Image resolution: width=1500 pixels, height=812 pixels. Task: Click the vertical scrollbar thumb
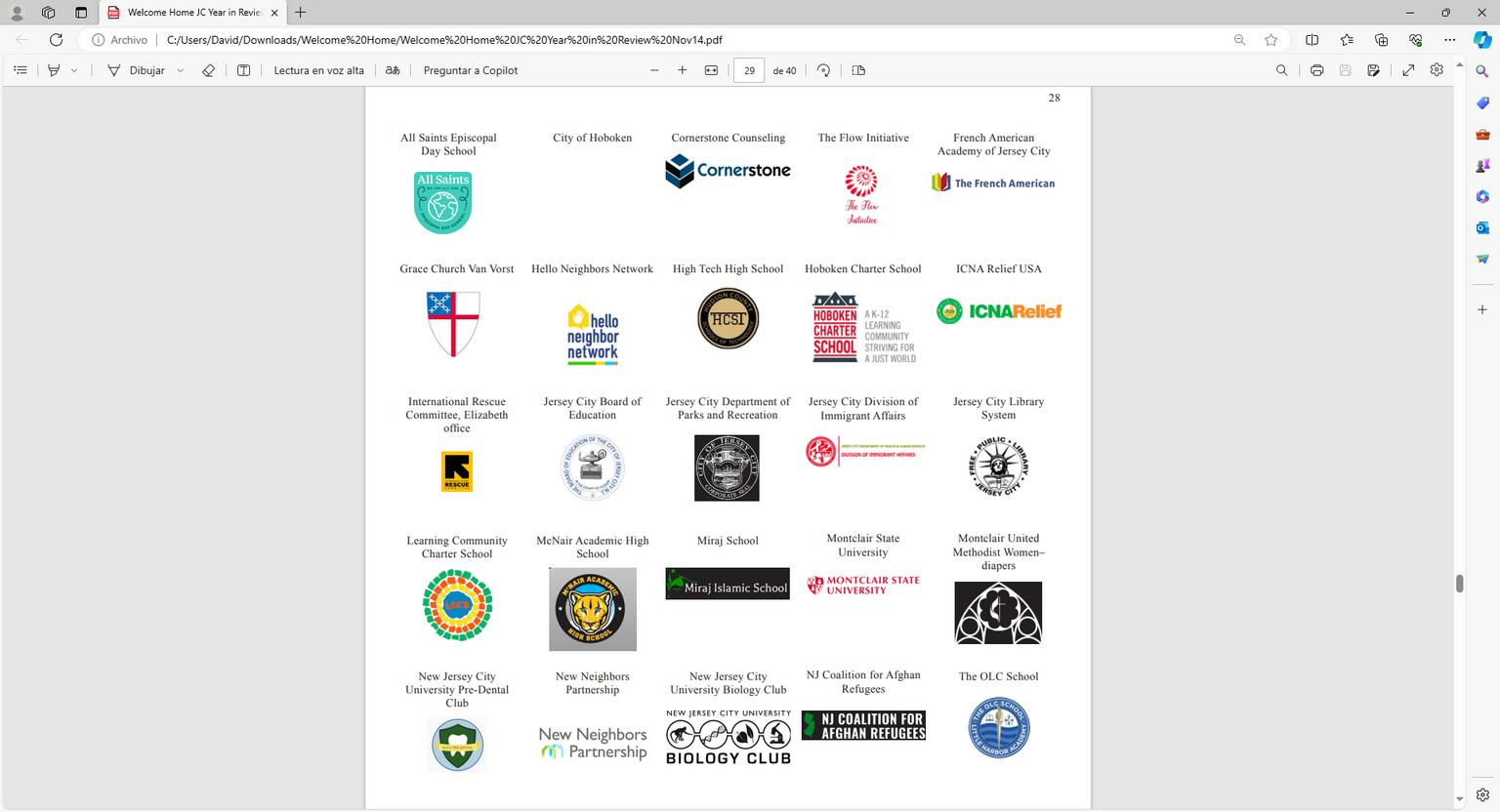tap(1460, 584)
